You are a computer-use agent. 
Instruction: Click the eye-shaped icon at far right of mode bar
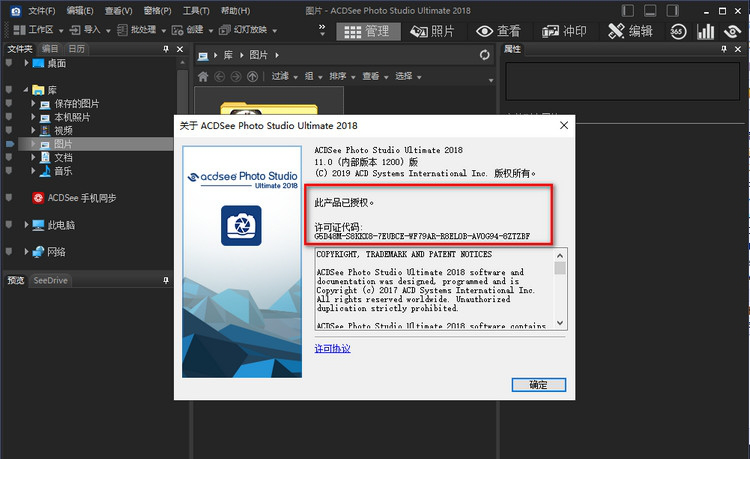732,32
